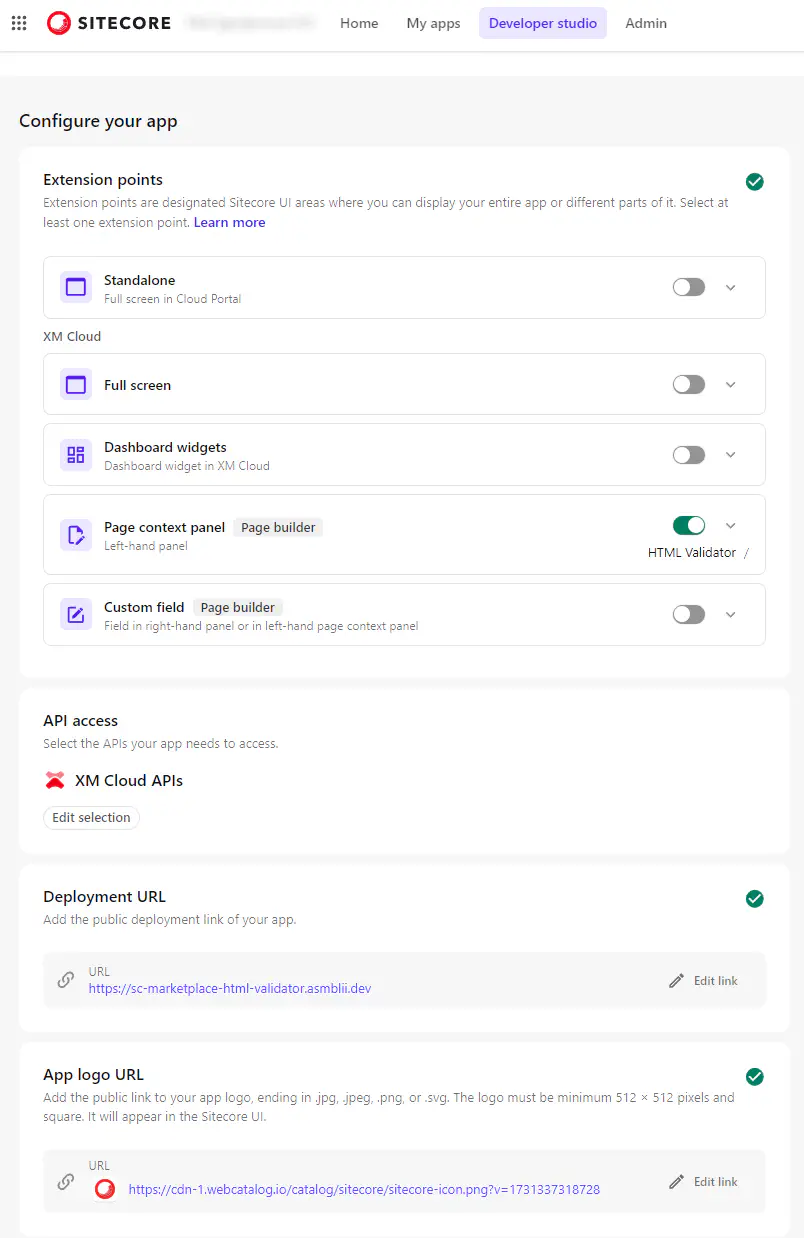Go to the Home tab
804x1238 pixels.
click(359, 23)
